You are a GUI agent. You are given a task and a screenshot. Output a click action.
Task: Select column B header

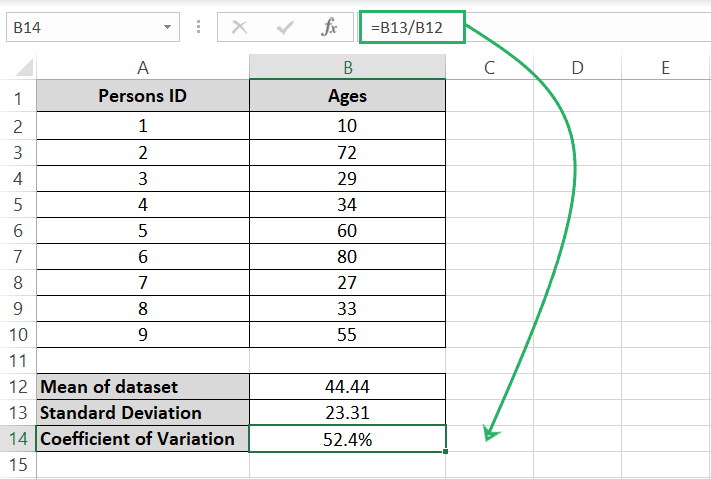click(347, 68)
